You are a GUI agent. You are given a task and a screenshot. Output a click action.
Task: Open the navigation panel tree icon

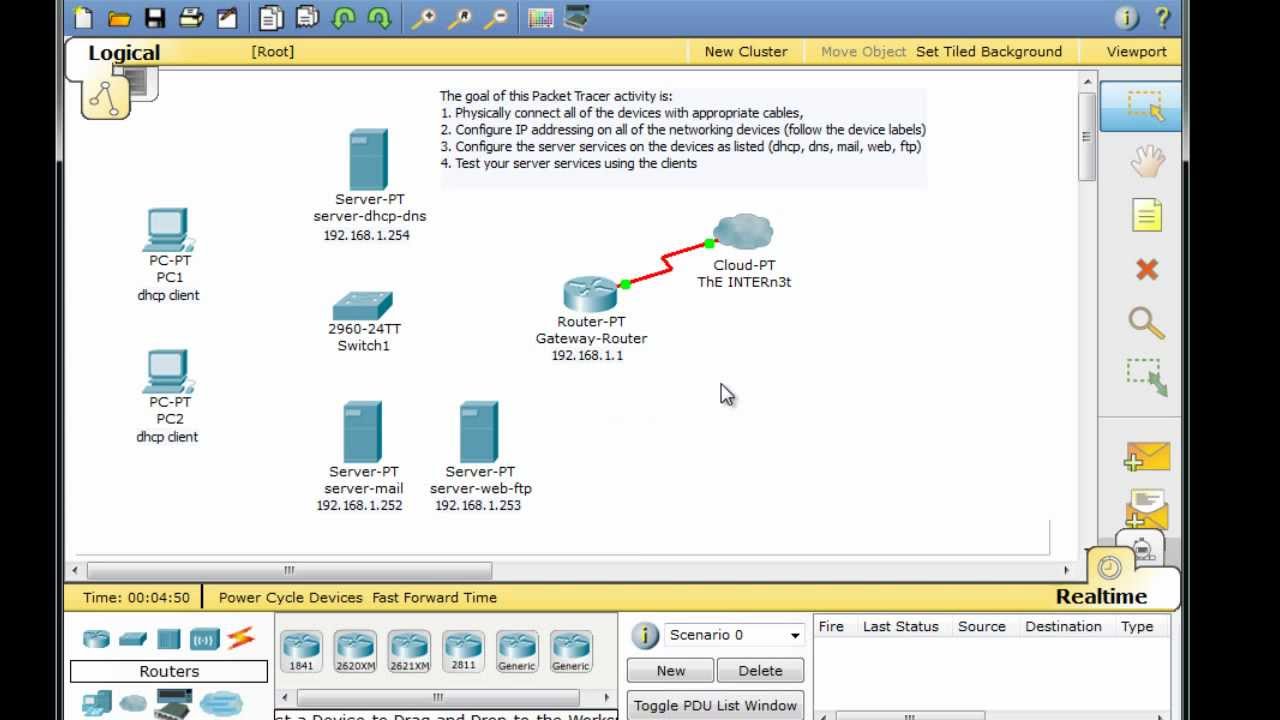(x=105, y=98)
